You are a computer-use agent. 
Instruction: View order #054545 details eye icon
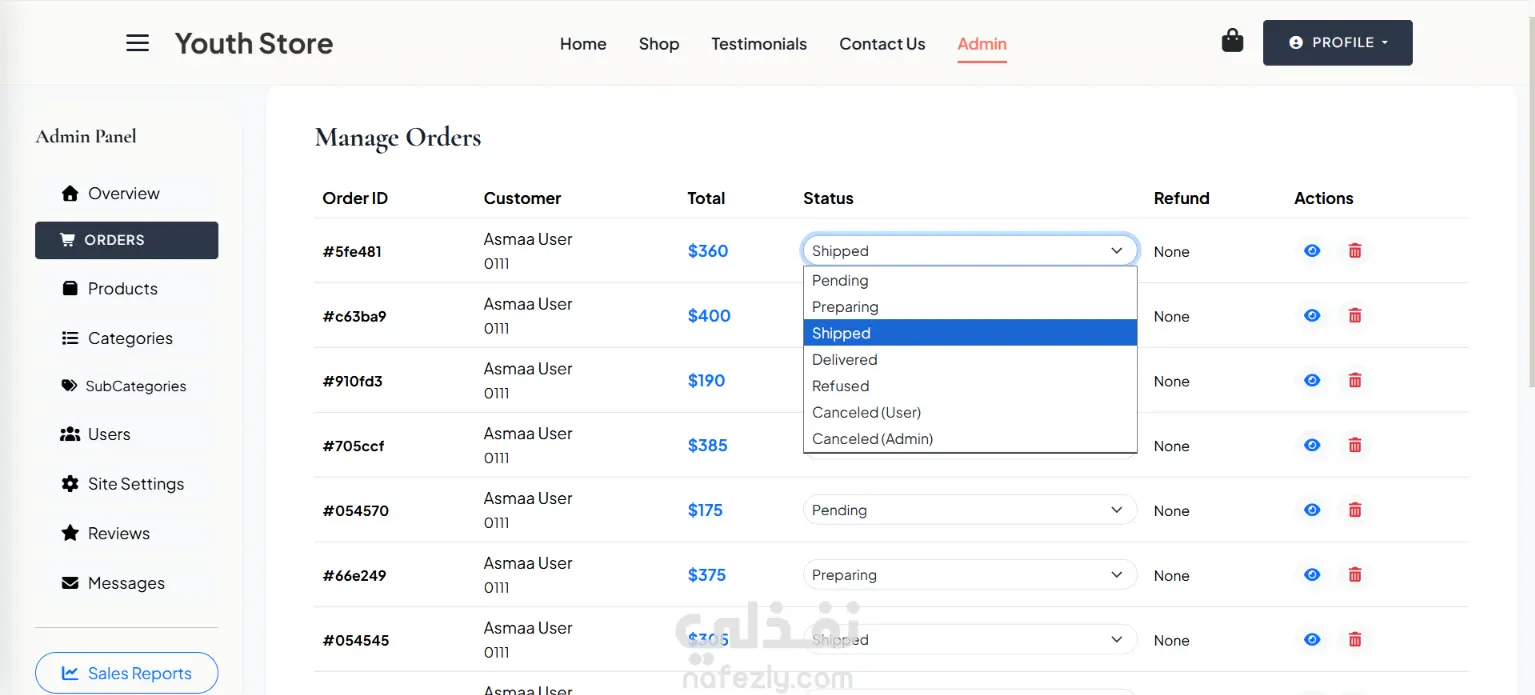(x=1312, y=640)
